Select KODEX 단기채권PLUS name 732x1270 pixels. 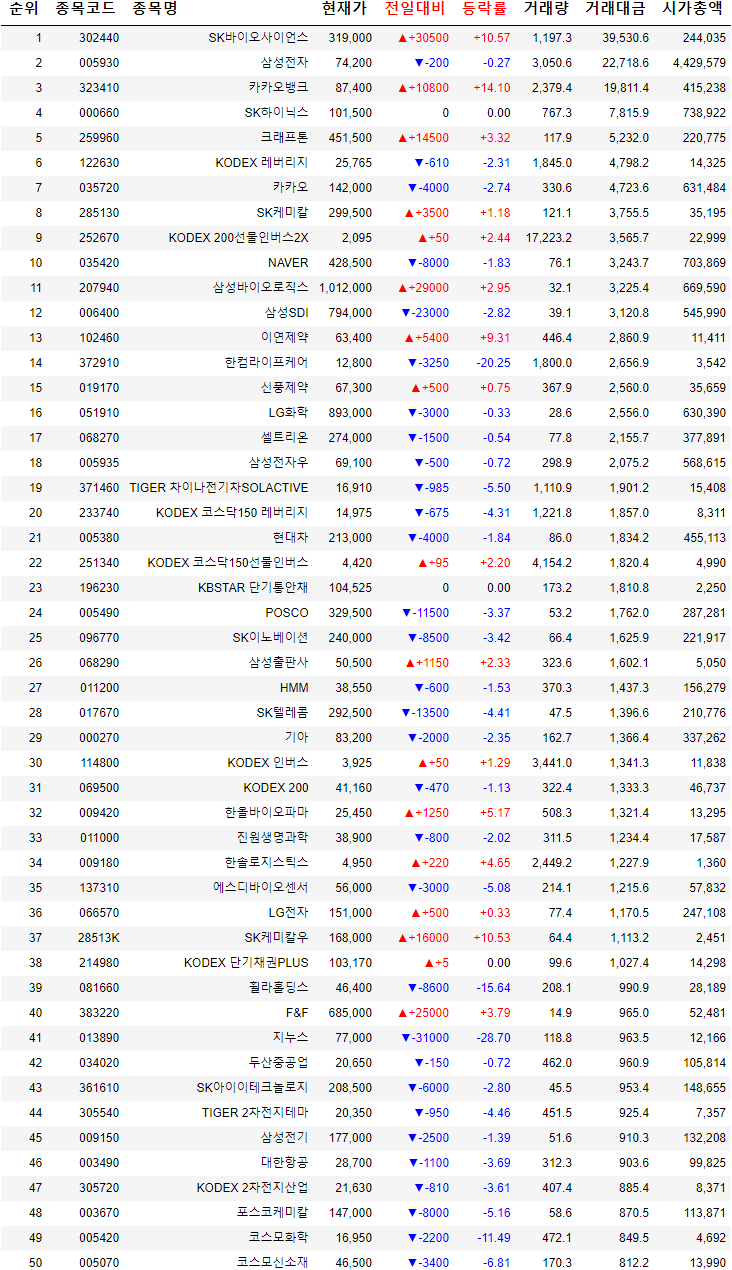[246, 963]
